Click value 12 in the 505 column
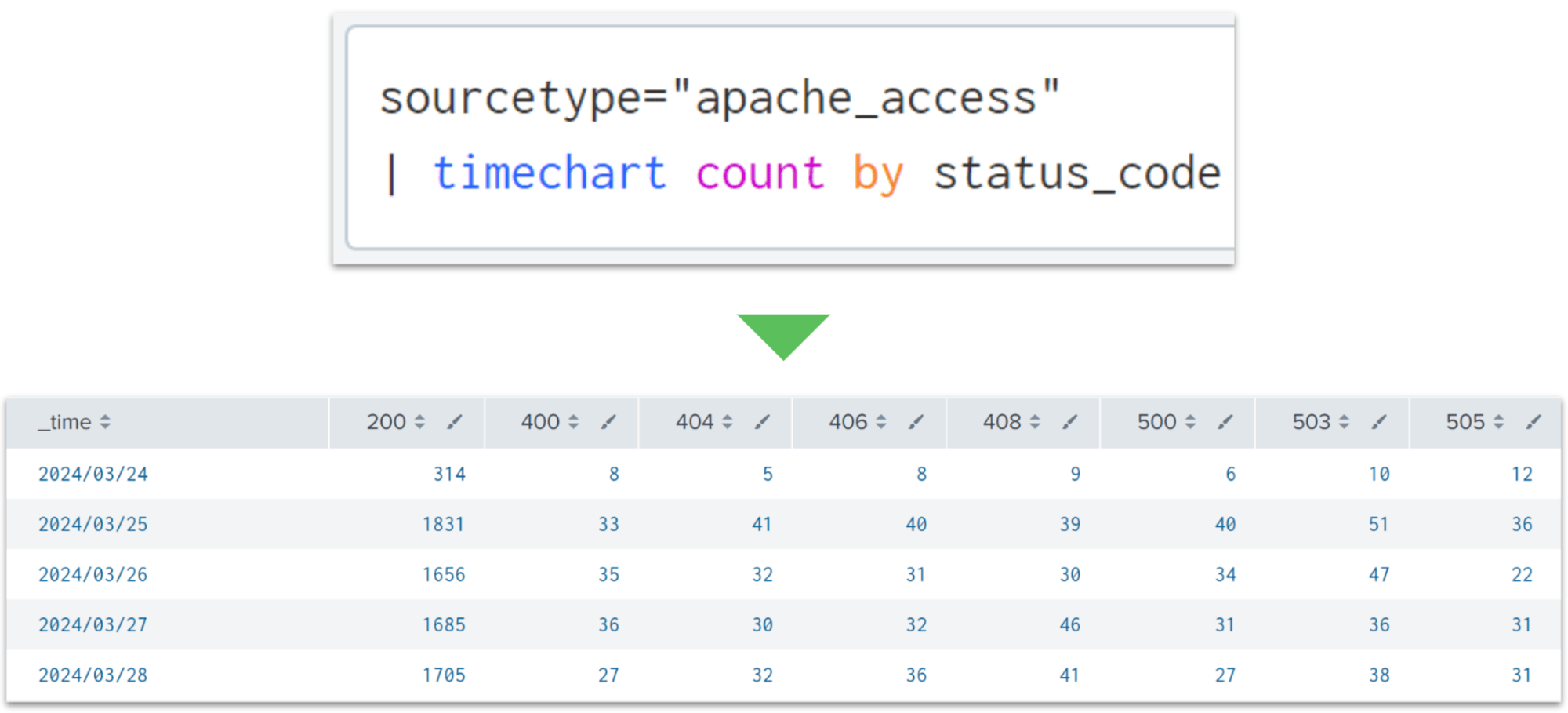Image resolution: width=1568 pixels, height=713 pixels. click(x=1522, y=474)
